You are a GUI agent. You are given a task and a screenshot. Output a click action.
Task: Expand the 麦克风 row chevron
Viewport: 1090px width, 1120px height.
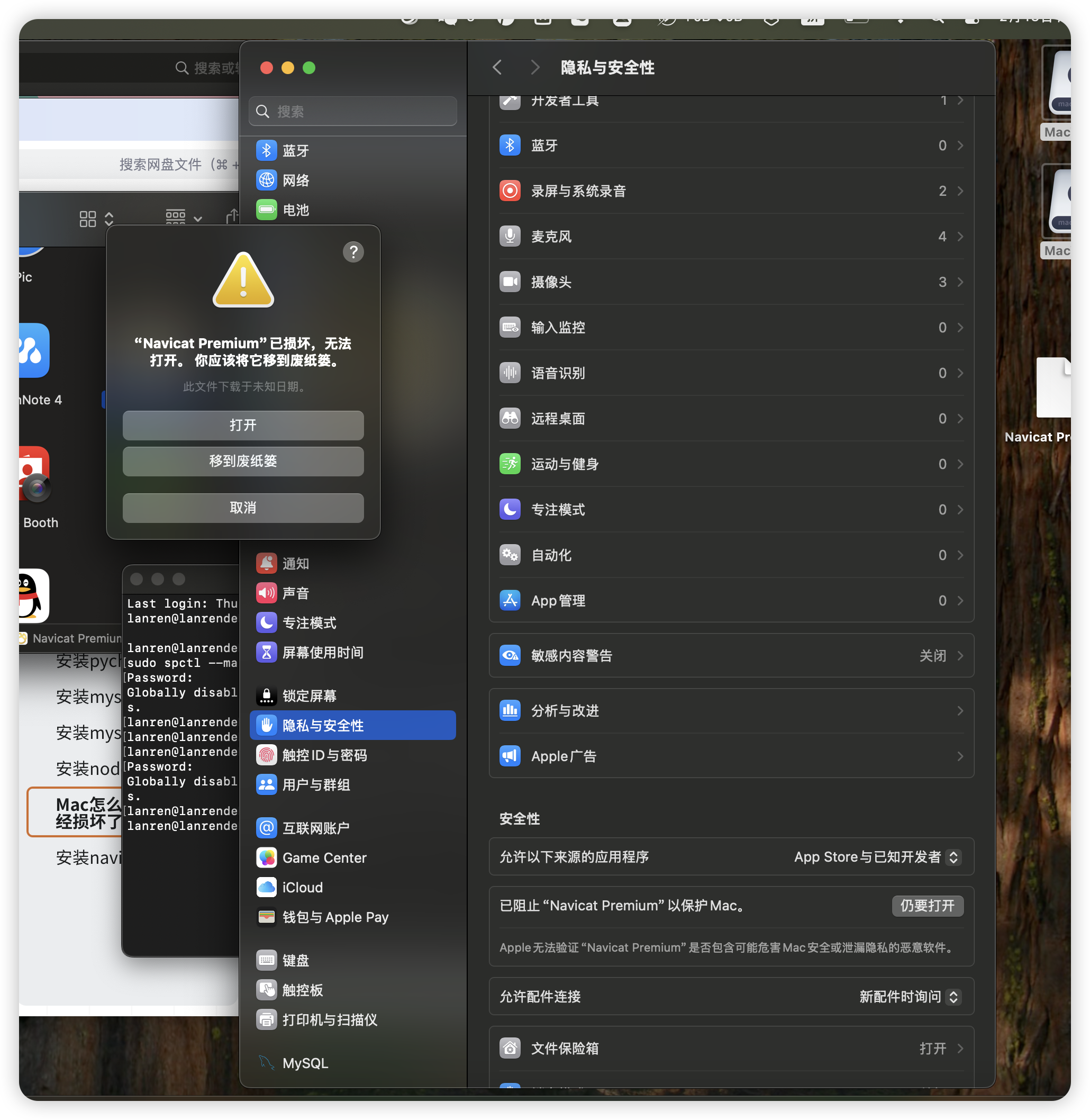960,237
